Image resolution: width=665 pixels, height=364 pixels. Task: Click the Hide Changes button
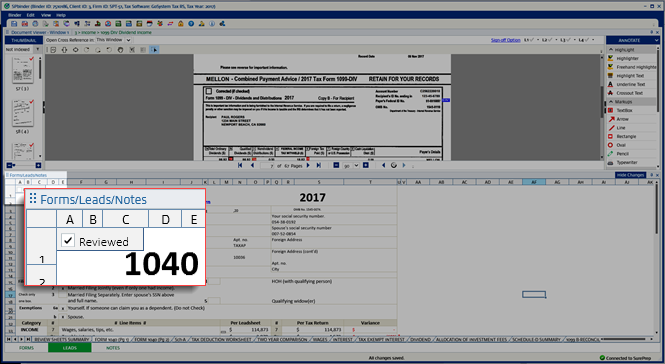[630, 175]
